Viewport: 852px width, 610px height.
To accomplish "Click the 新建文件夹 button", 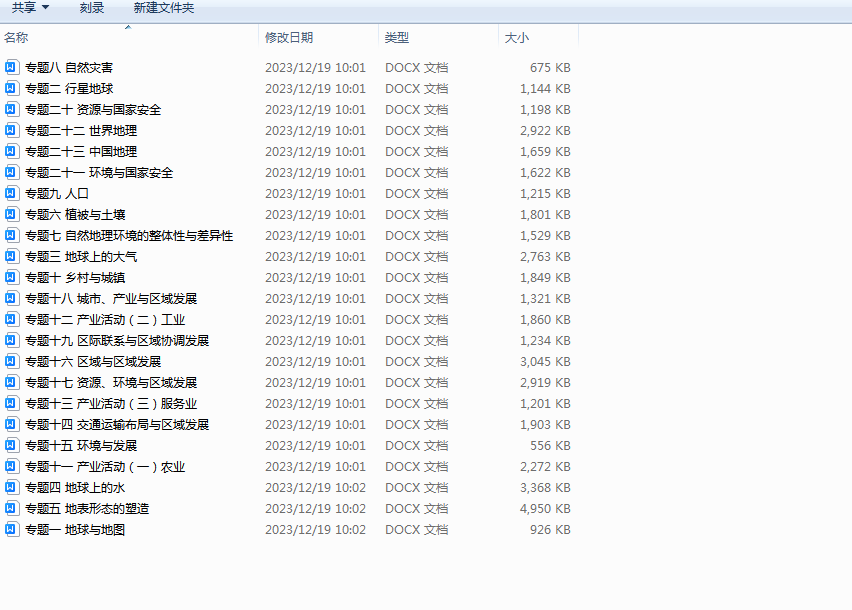I will (164, 8).
